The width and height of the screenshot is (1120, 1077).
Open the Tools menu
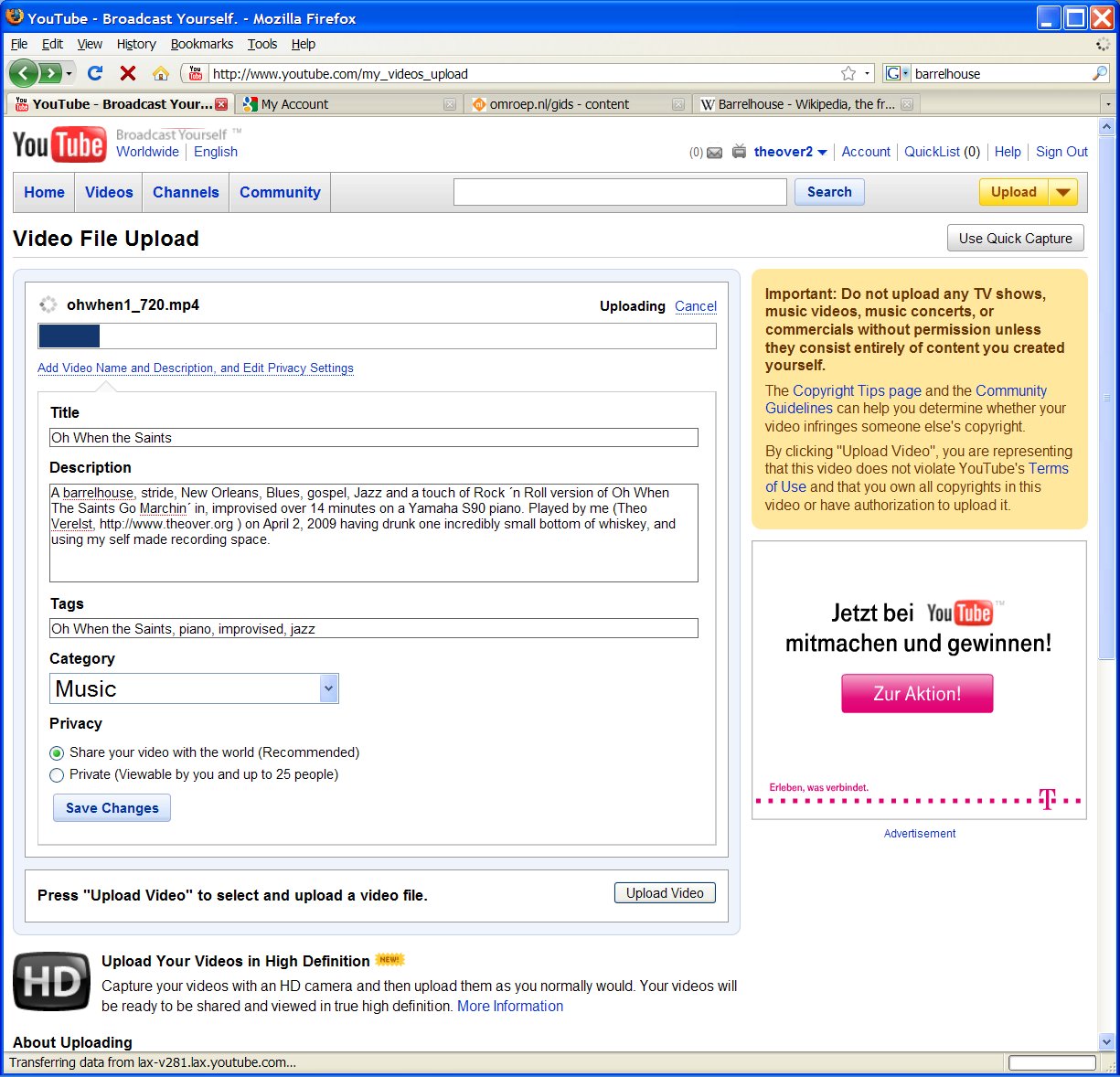coord(262,44)
